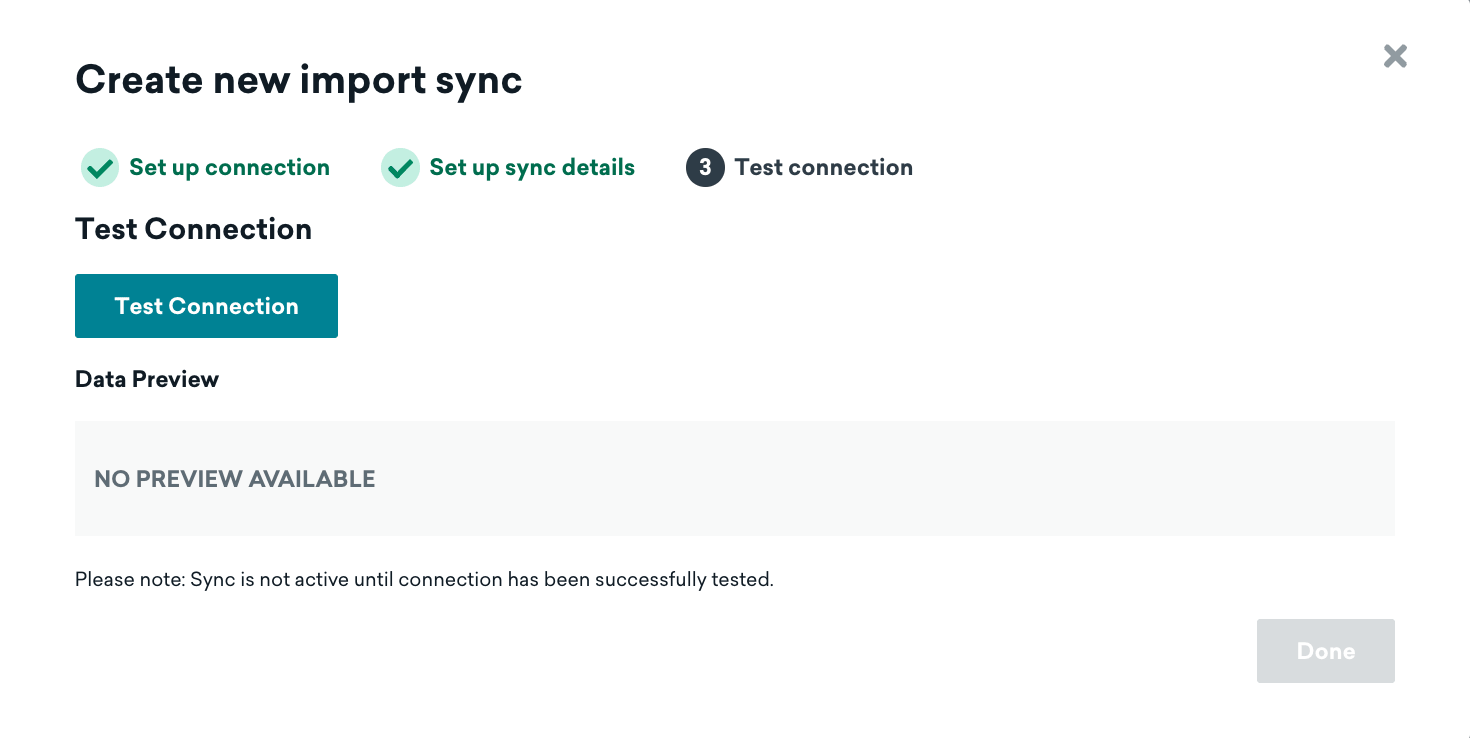Viewport: 1470px width, 738px height.
Task: Click the green checkmark beside Set up connection
Action: pos(99,167)
